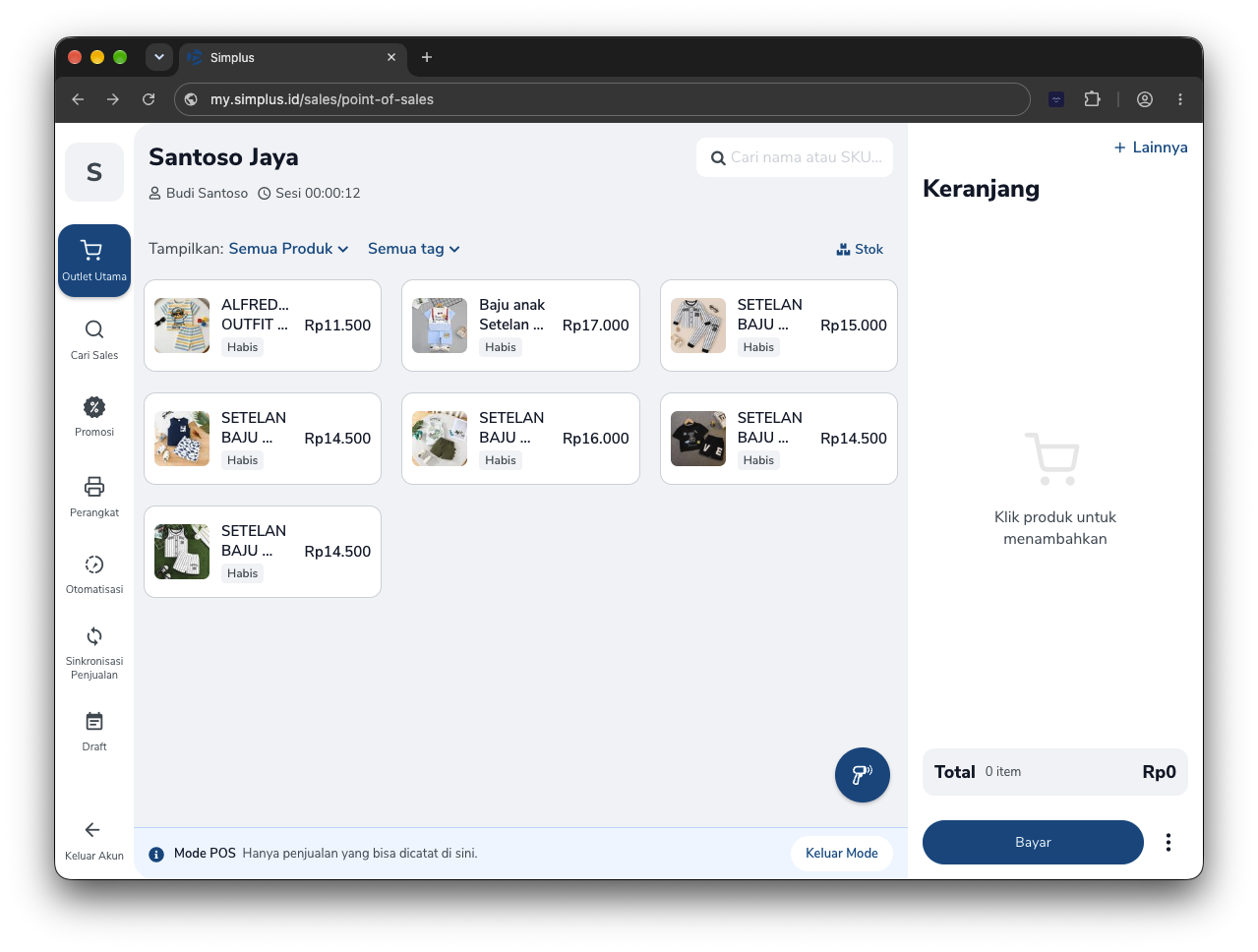The height and width of the screenshot is (952, 1258).
Task: Click the Budi Santoso user label
Action: pos(199,193)
